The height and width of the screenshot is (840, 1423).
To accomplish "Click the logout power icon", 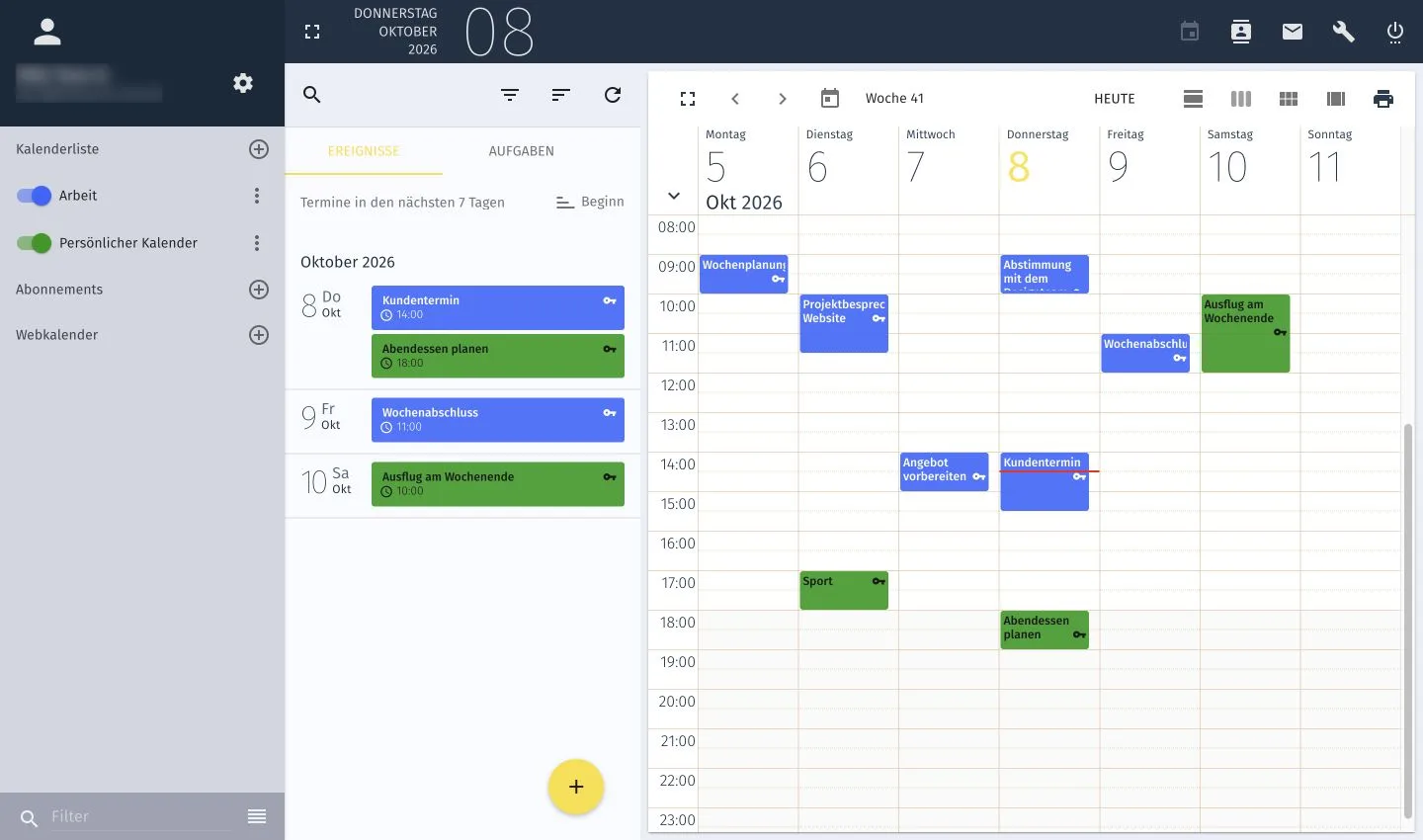I will [1395, 32].
